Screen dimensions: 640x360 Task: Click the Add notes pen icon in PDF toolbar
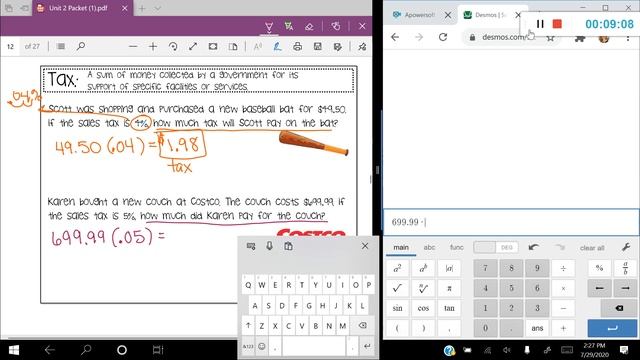tap(278, 47)
